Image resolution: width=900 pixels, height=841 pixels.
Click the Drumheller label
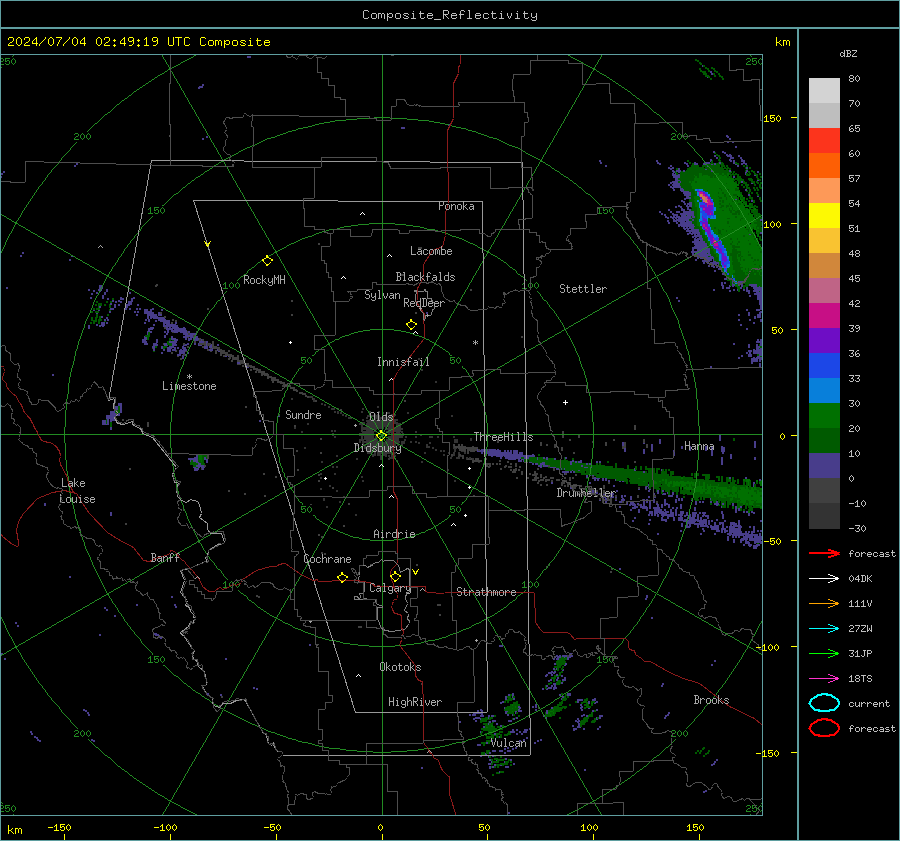[x=586, y=493]
